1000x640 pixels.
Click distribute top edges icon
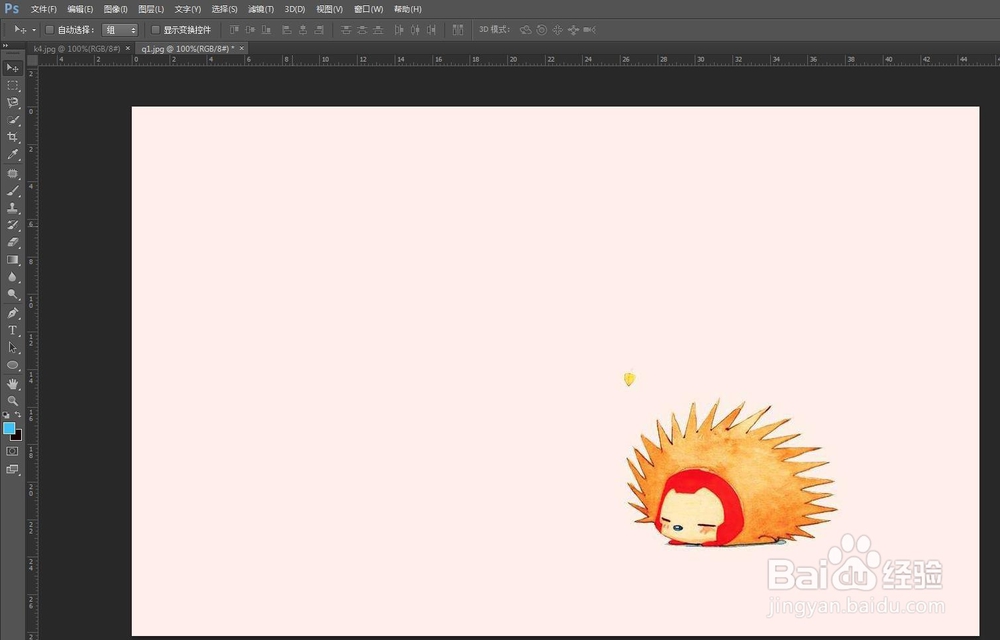tap(346, 30)
